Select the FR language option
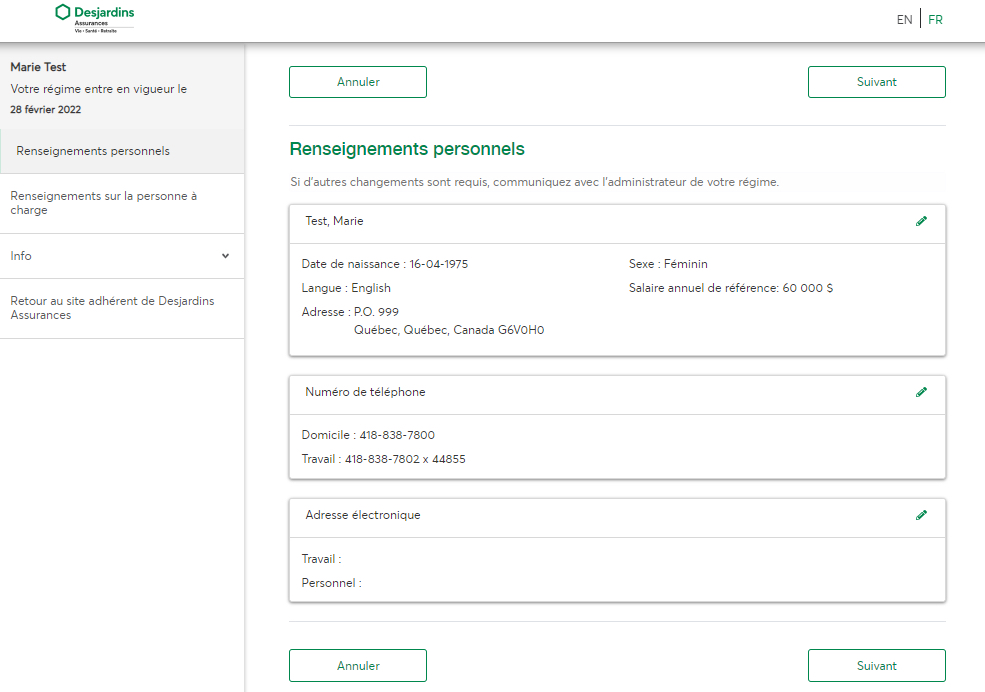This screenshot has width=985, height=692. tap(935, 19)
